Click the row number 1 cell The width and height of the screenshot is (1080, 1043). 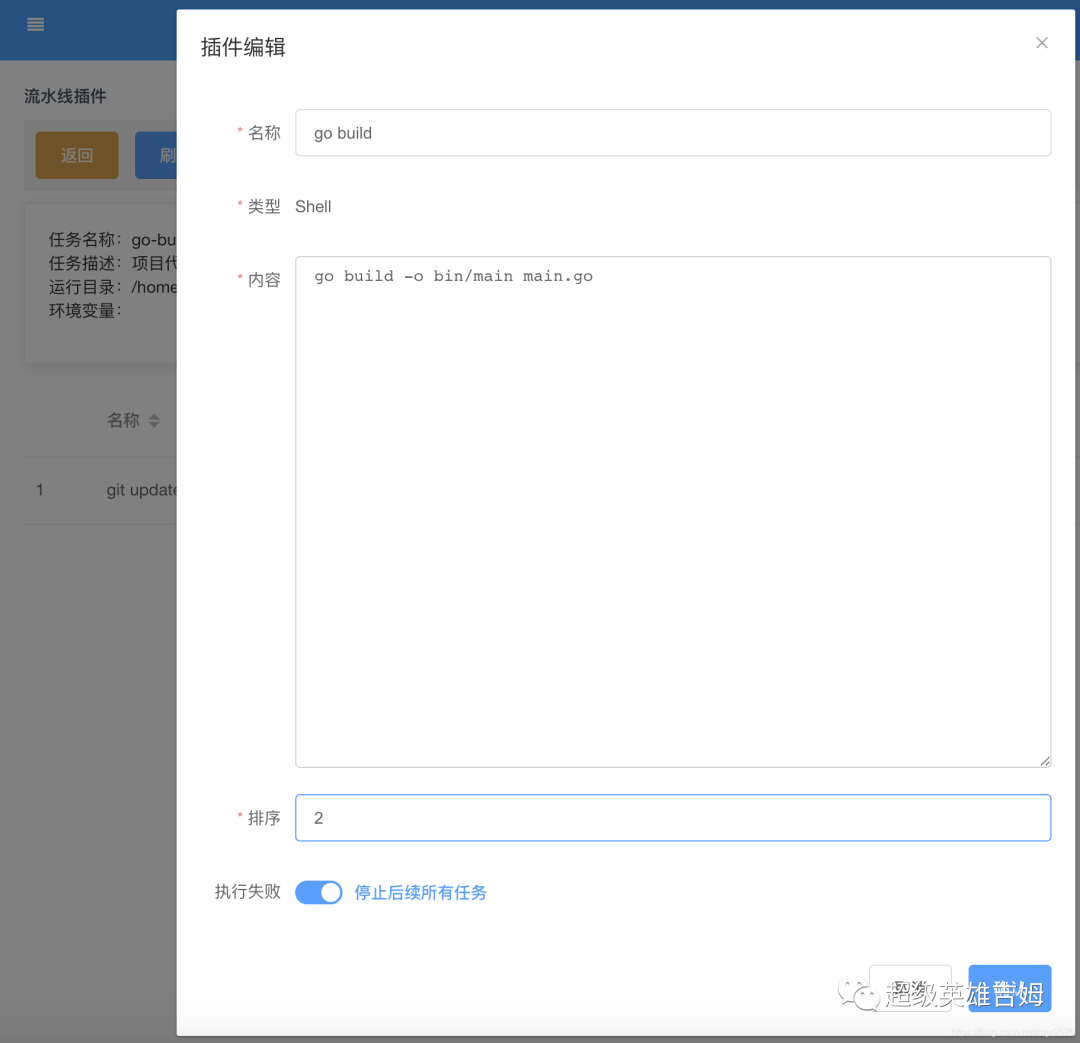tap(40, 490)
